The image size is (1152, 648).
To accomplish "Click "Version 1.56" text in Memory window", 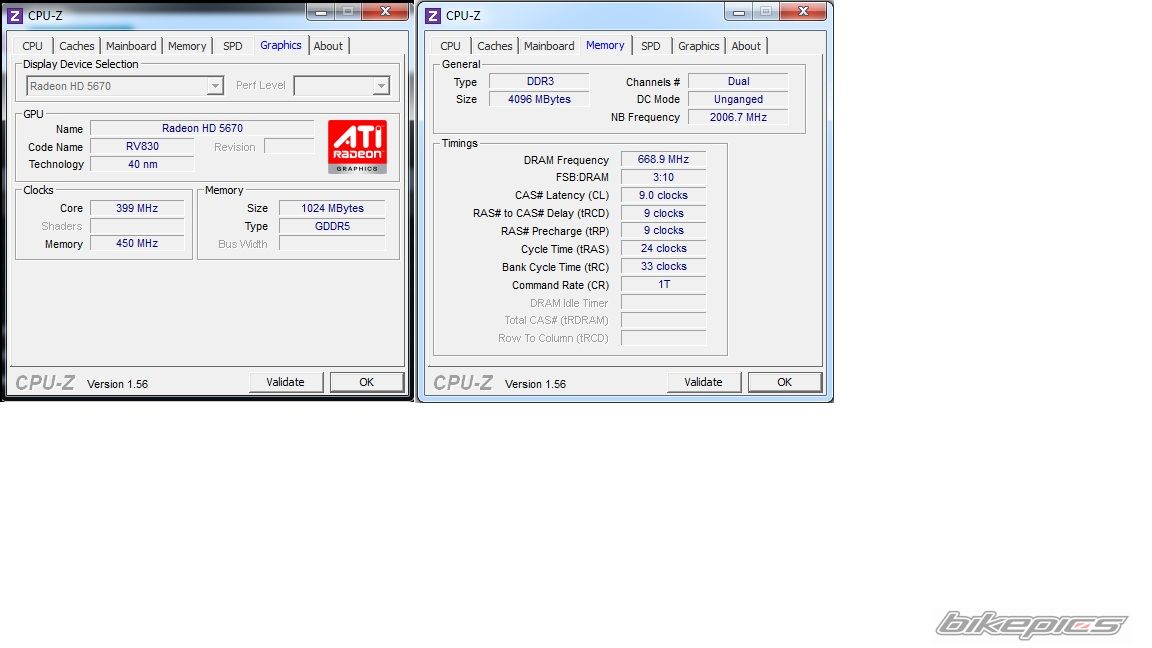I will (x=536, y=384).
